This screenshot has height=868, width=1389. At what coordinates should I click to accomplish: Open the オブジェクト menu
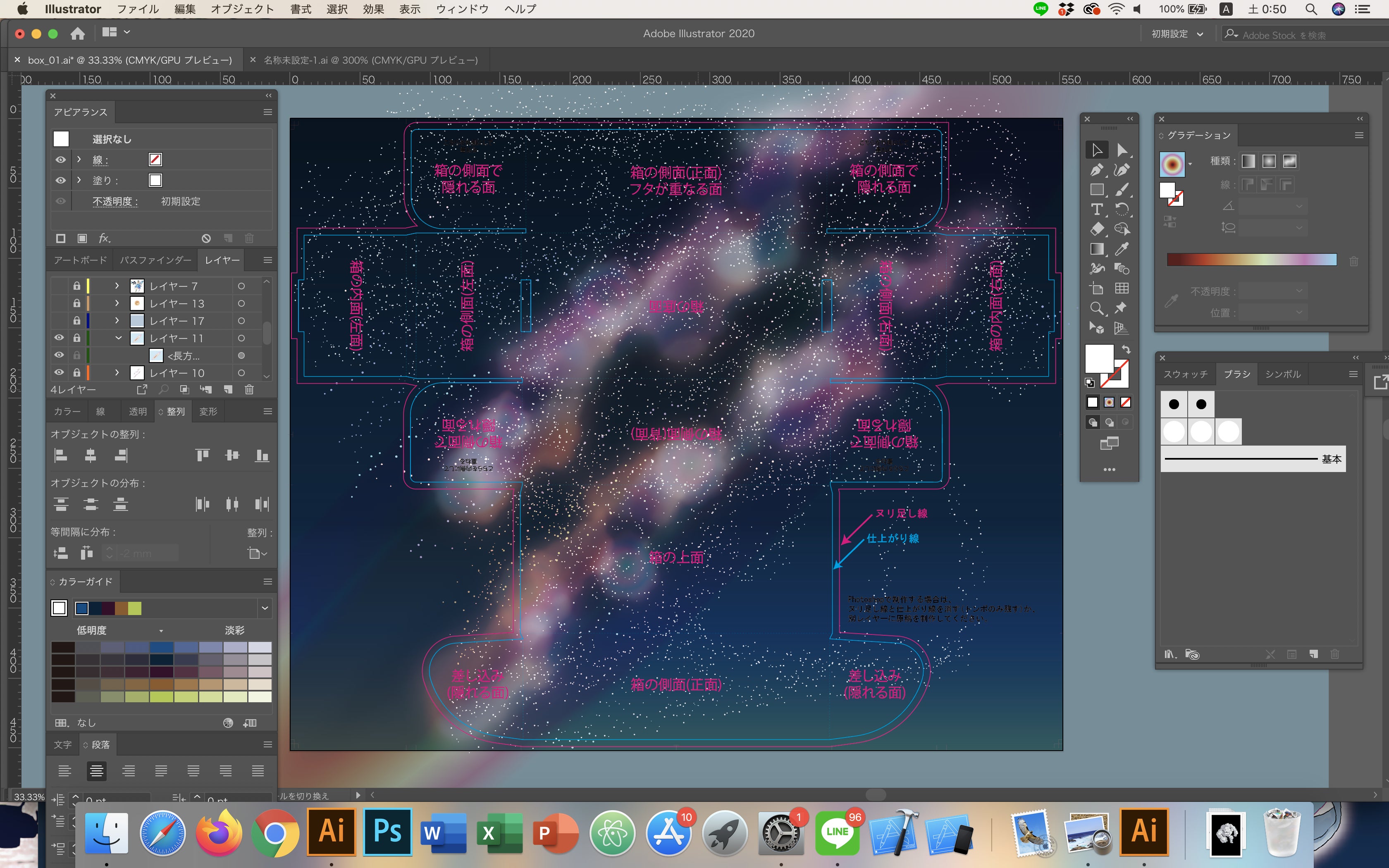tap(242, 9)
